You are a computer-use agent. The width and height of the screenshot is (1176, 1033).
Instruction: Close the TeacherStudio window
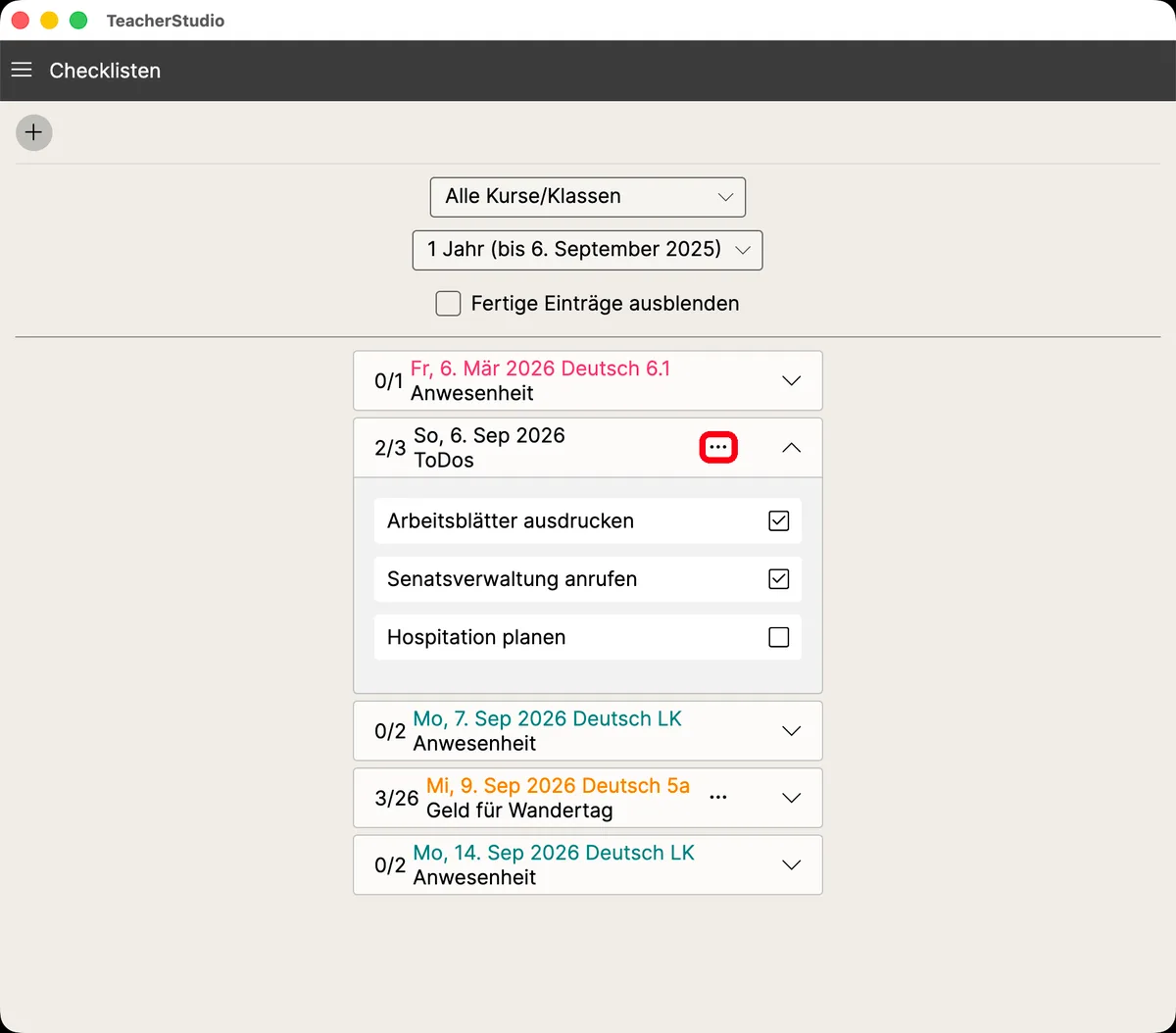pyautogui.click(x=21, y=21)
